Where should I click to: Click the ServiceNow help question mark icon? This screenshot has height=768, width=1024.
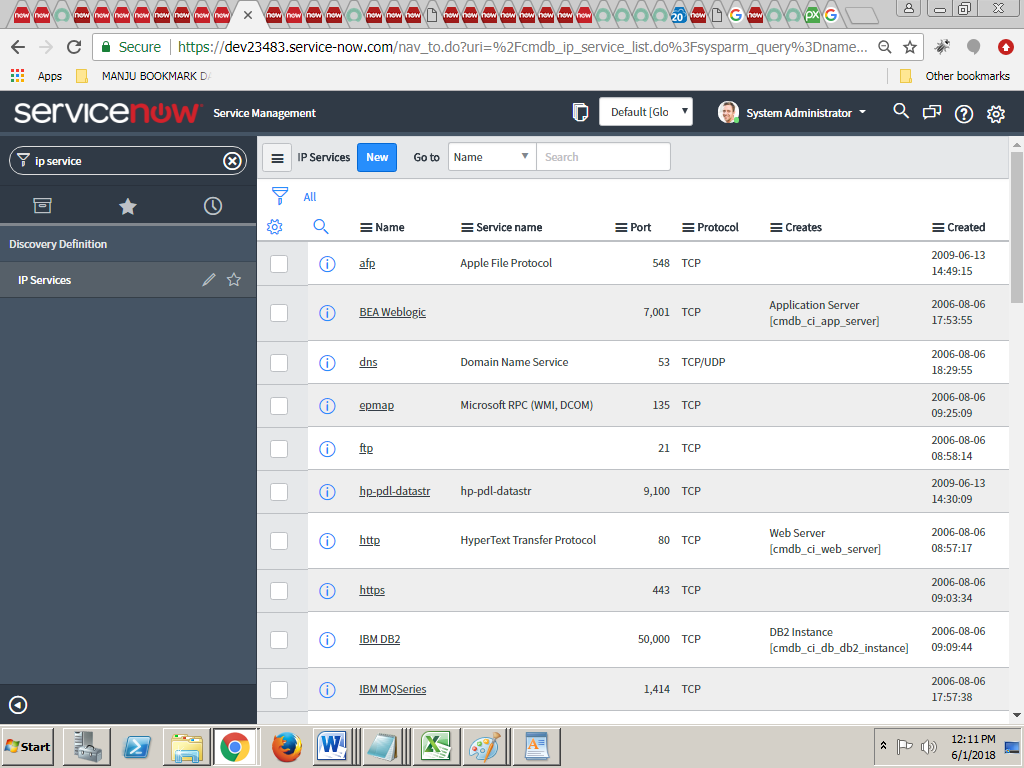[x=963, y=113]
